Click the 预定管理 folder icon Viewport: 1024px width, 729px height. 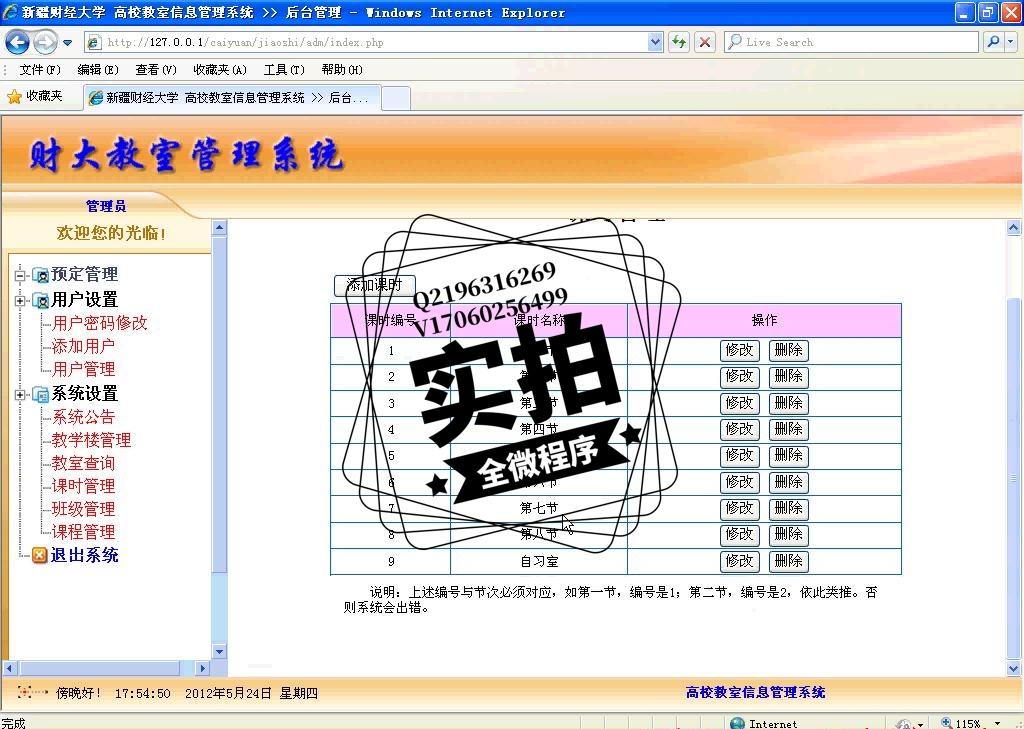40,275
